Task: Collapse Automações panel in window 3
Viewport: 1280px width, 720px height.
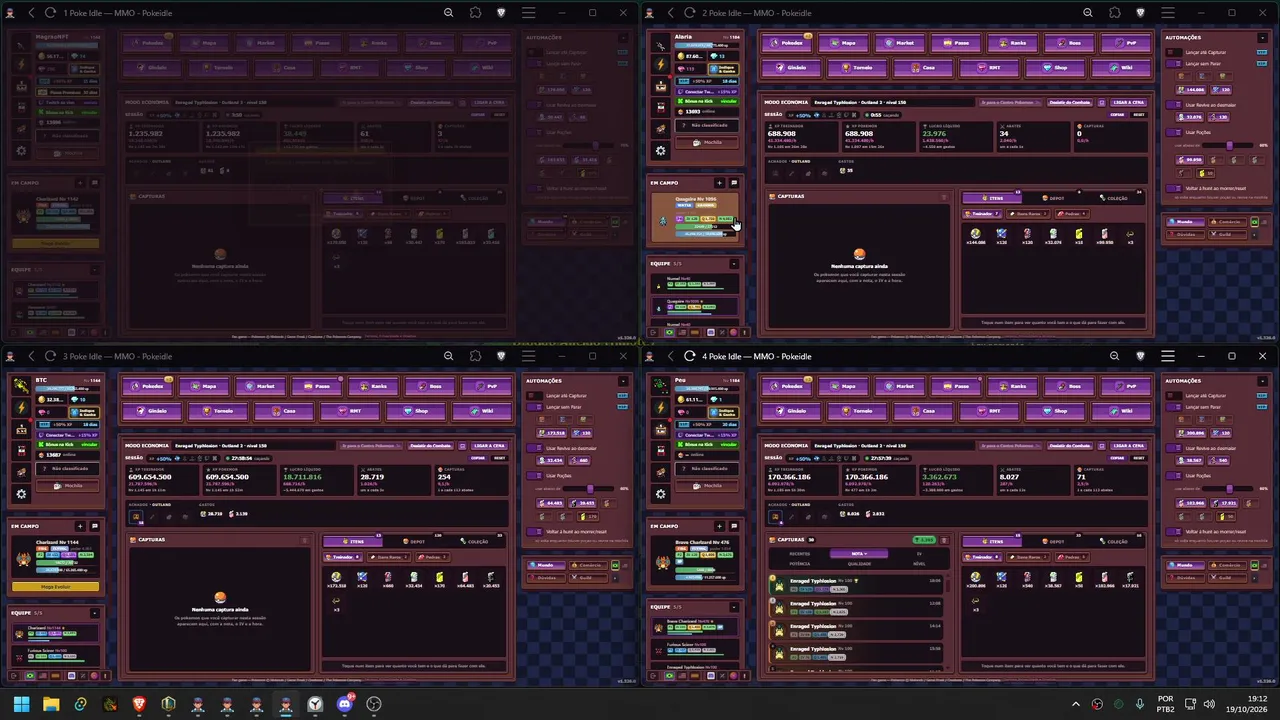Action: 623,380
